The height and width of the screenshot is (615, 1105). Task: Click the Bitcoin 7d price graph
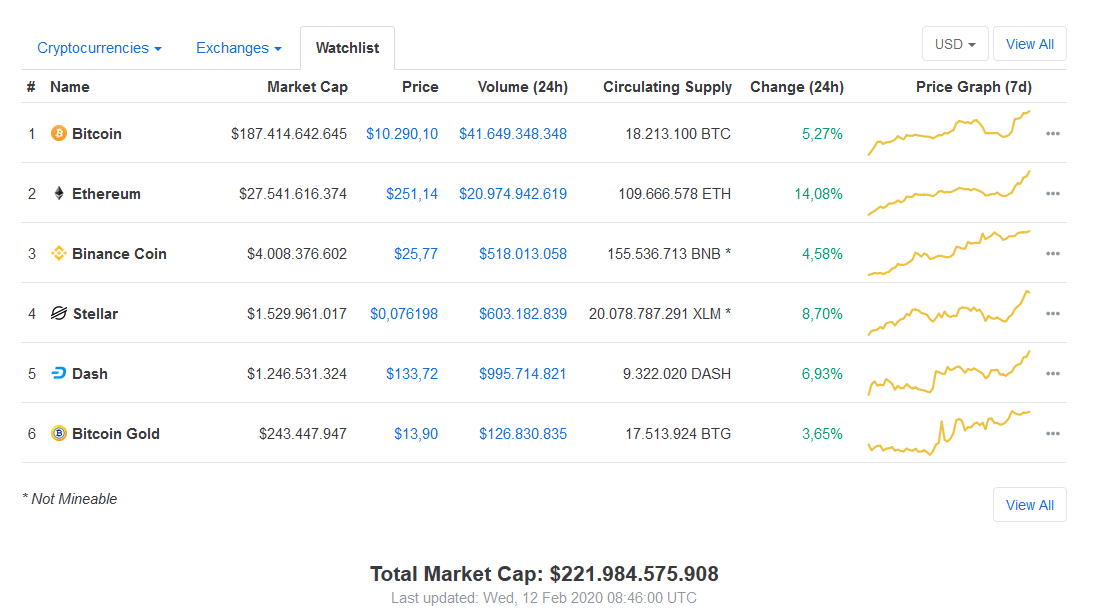(949, 133)
